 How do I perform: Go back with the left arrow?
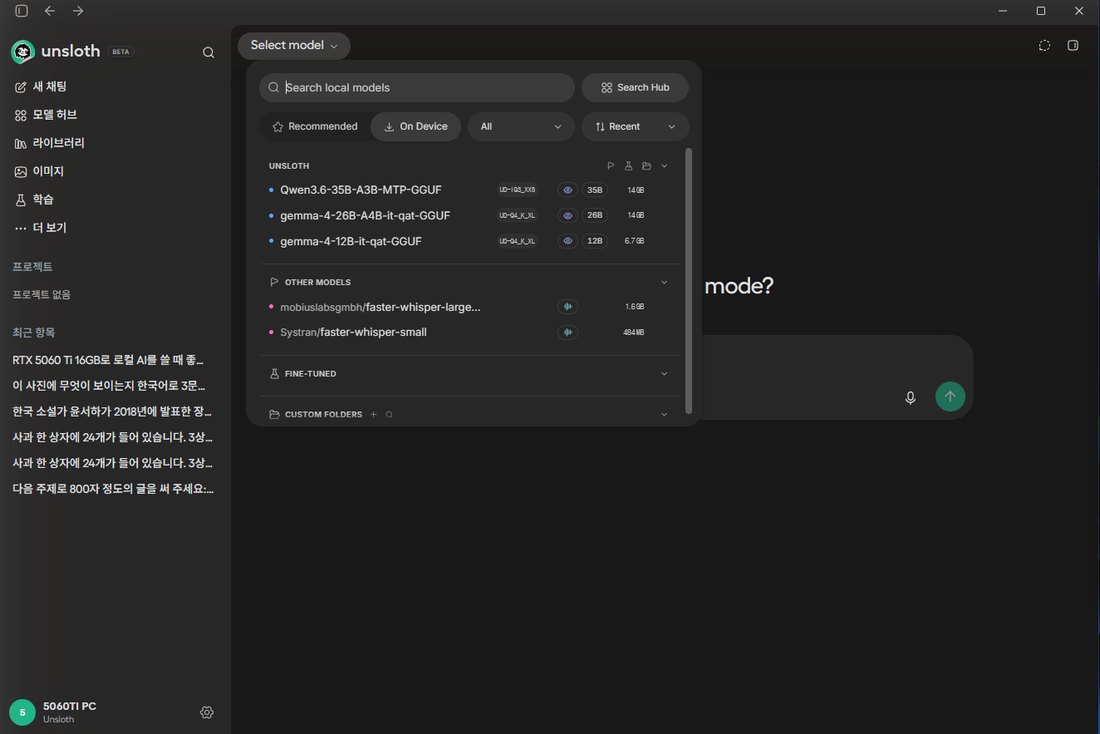[50, 11]
